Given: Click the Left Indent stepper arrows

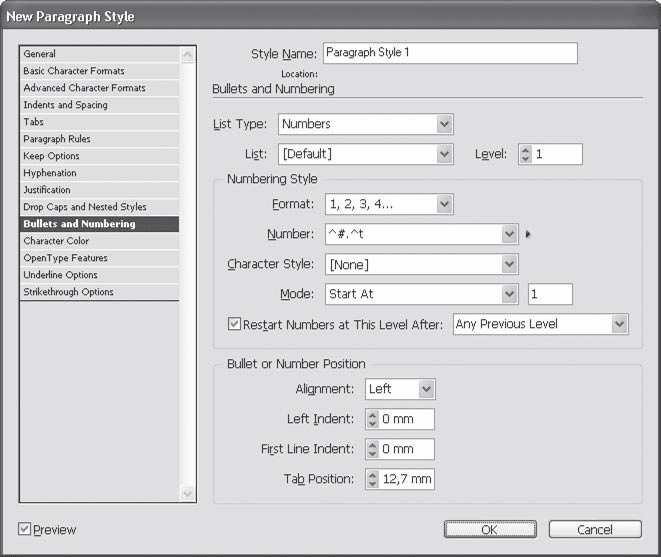Looking at the screenshot, I should tap(373, 419).
